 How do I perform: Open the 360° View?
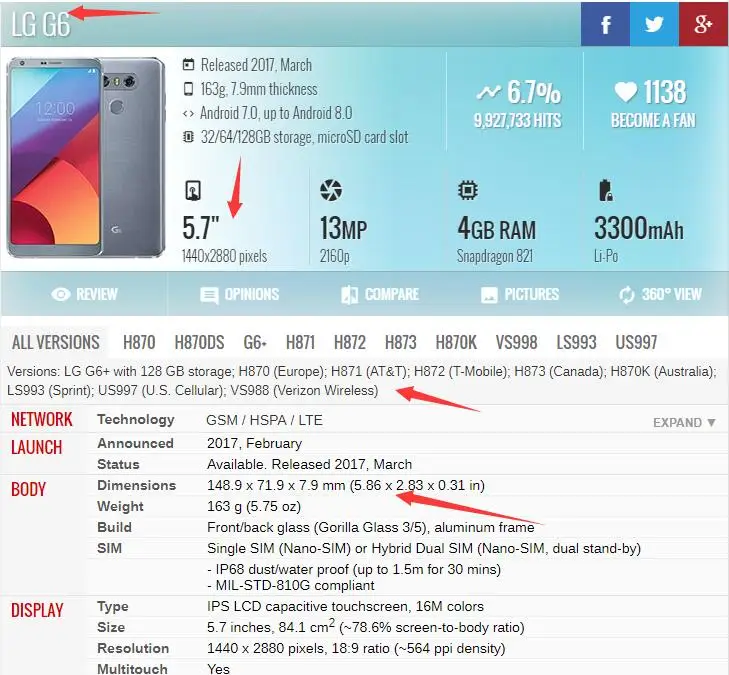660,294
